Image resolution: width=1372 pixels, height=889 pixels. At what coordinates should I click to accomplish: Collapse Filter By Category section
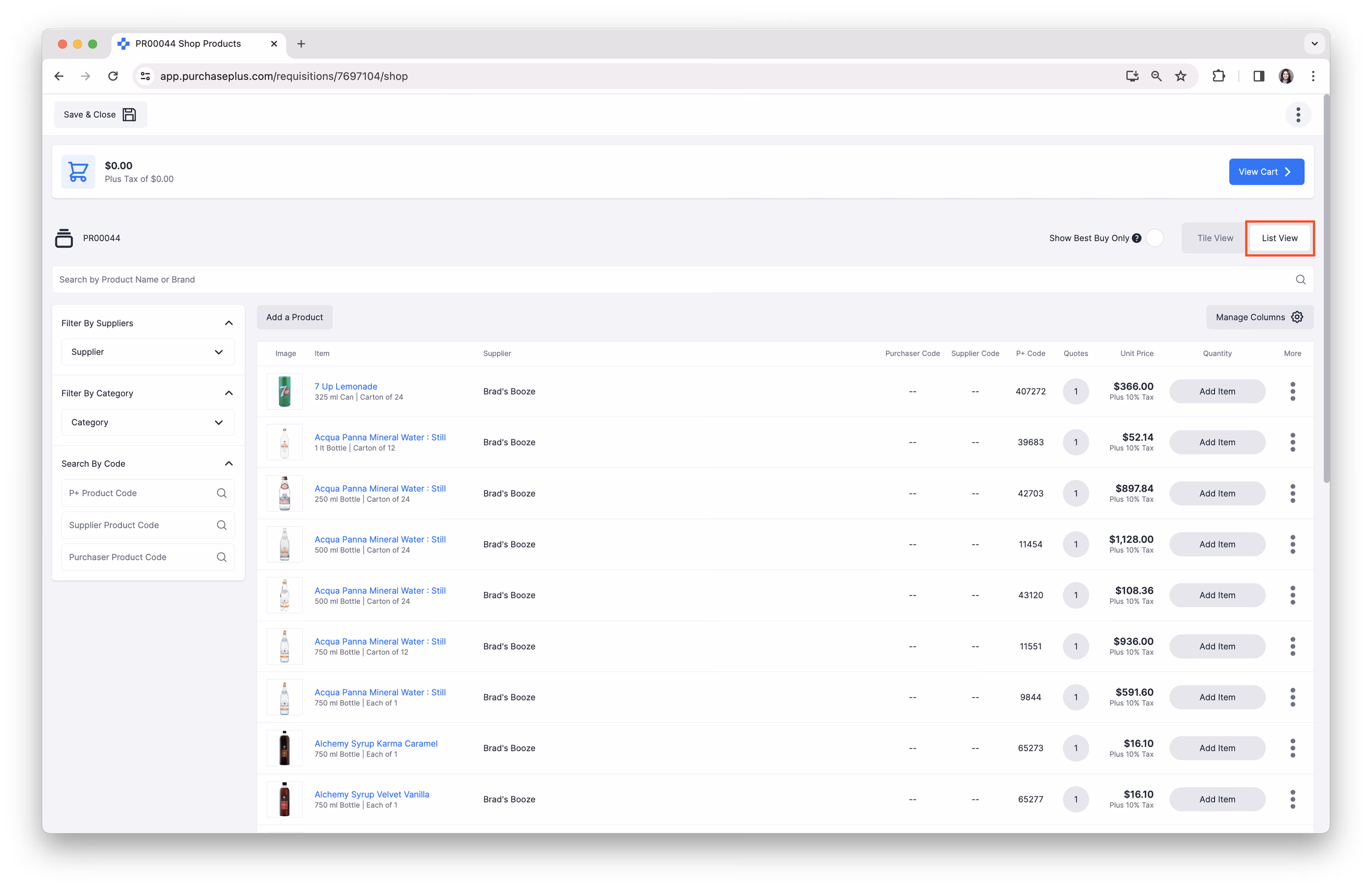[229, 393]
